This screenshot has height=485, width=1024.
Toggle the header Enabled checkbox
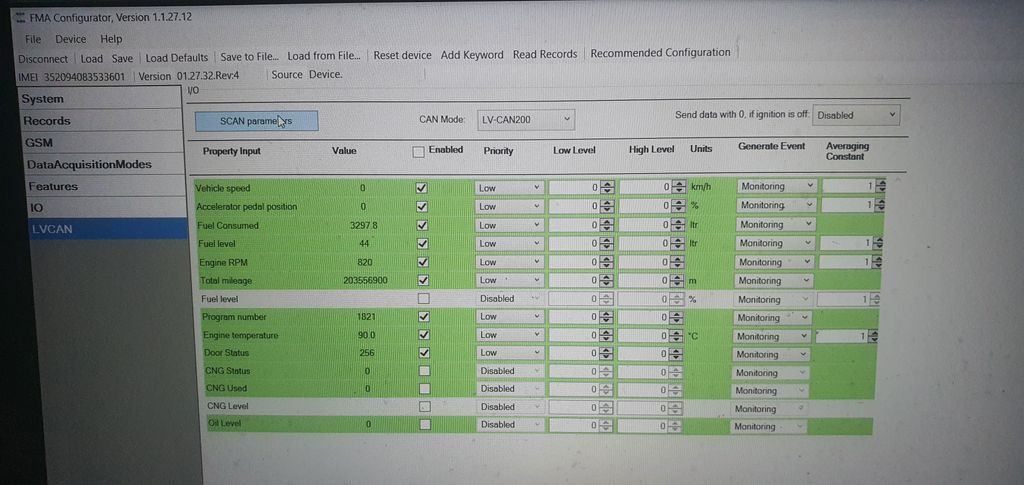point(419,151)
